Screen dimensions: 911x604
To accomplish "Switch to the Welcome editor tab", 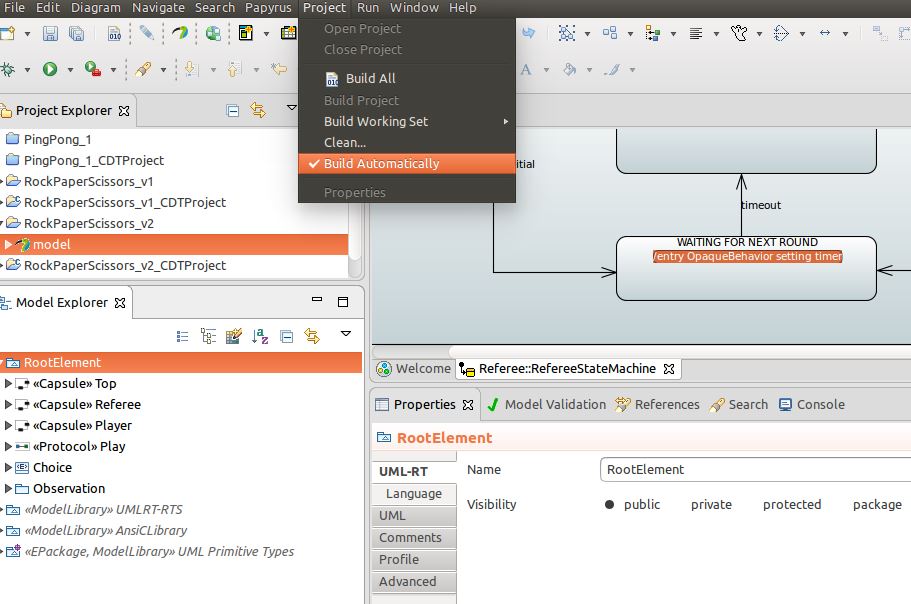I will (x=414, y=369).
